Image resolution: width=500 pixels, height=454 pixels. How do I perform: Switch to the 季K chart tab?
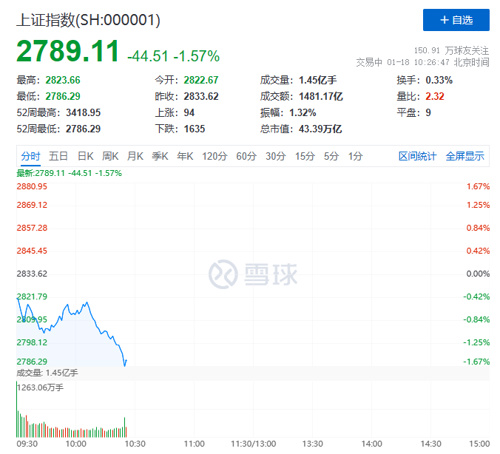(160, 156)
